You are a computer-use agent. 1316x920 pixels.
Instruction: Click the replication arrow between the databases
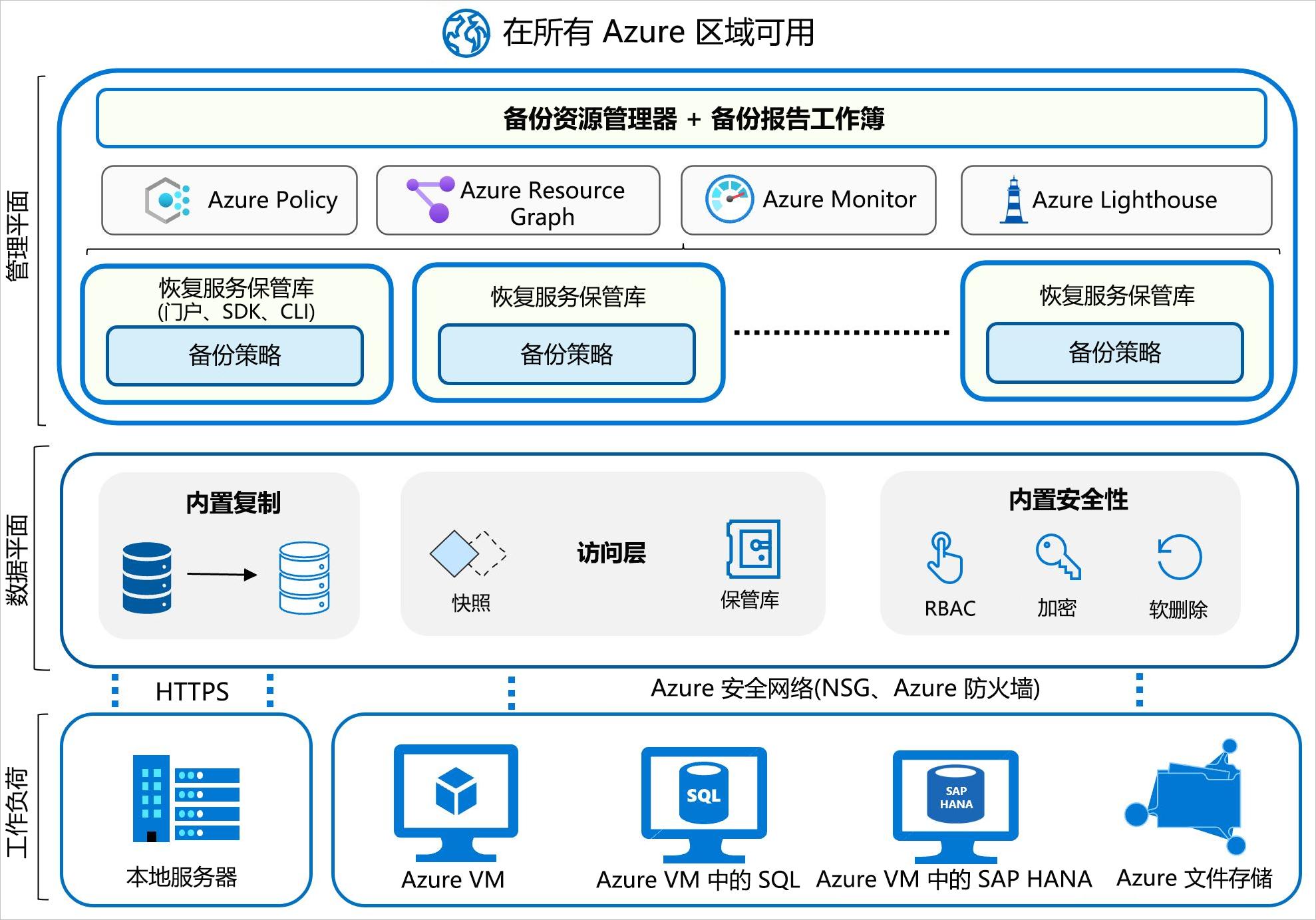pos(222,574)
